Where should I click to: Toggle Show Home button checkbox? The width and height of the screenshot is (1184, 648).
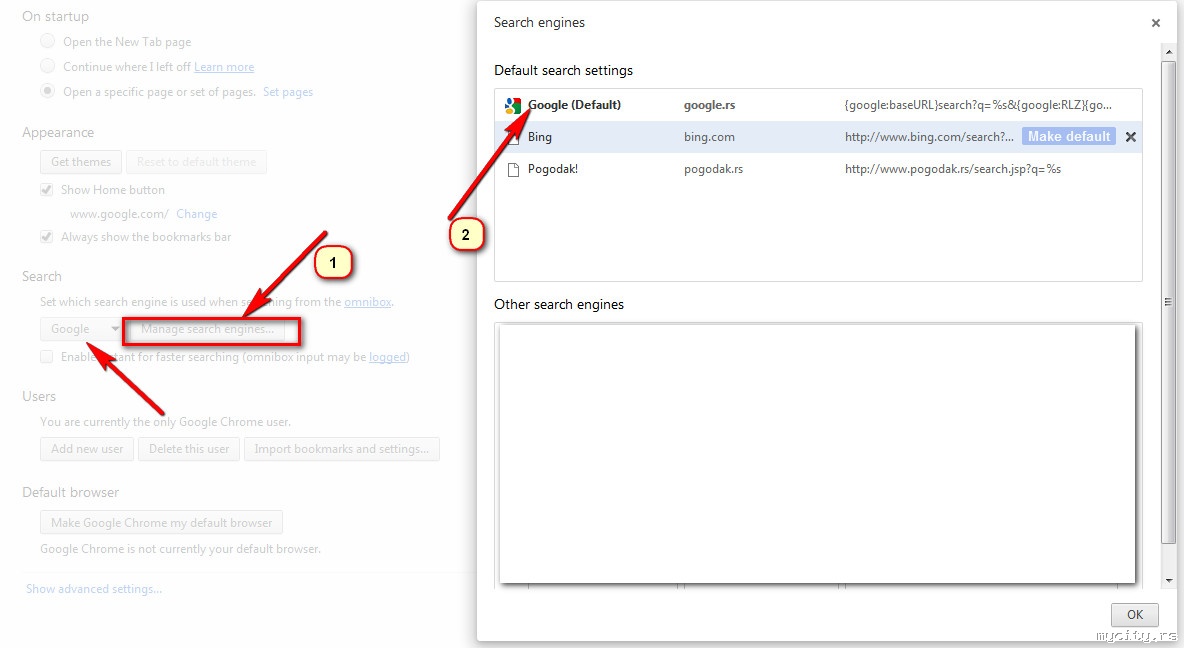[x=47, y=190]
